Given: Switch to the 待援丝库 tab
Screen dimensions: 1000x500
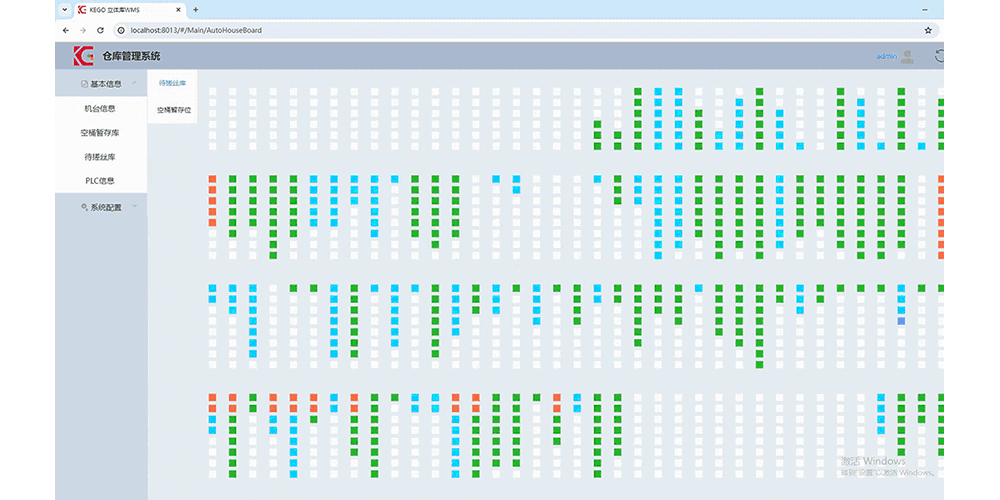Looking at the screenshot, I should pos(173,83).
